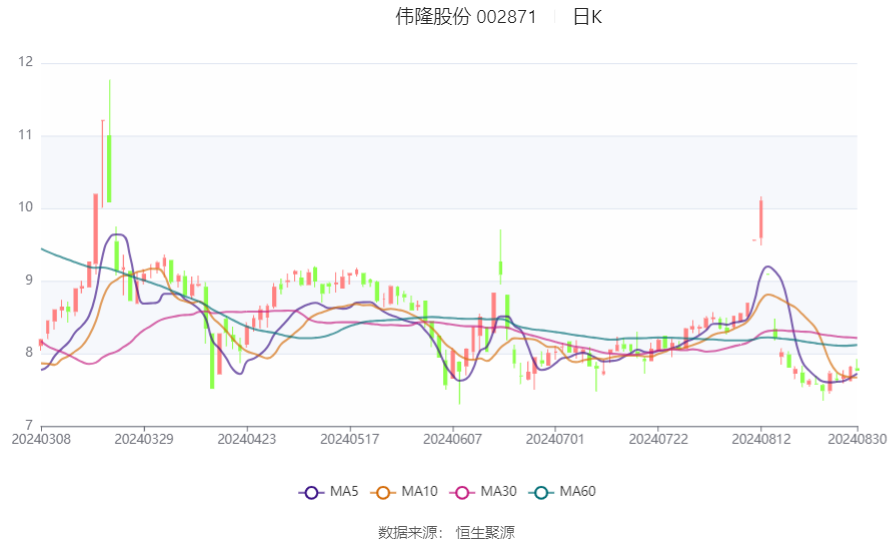Click y-axis value 9
This screenshot has width=893, height=542.
pos(28,280)
